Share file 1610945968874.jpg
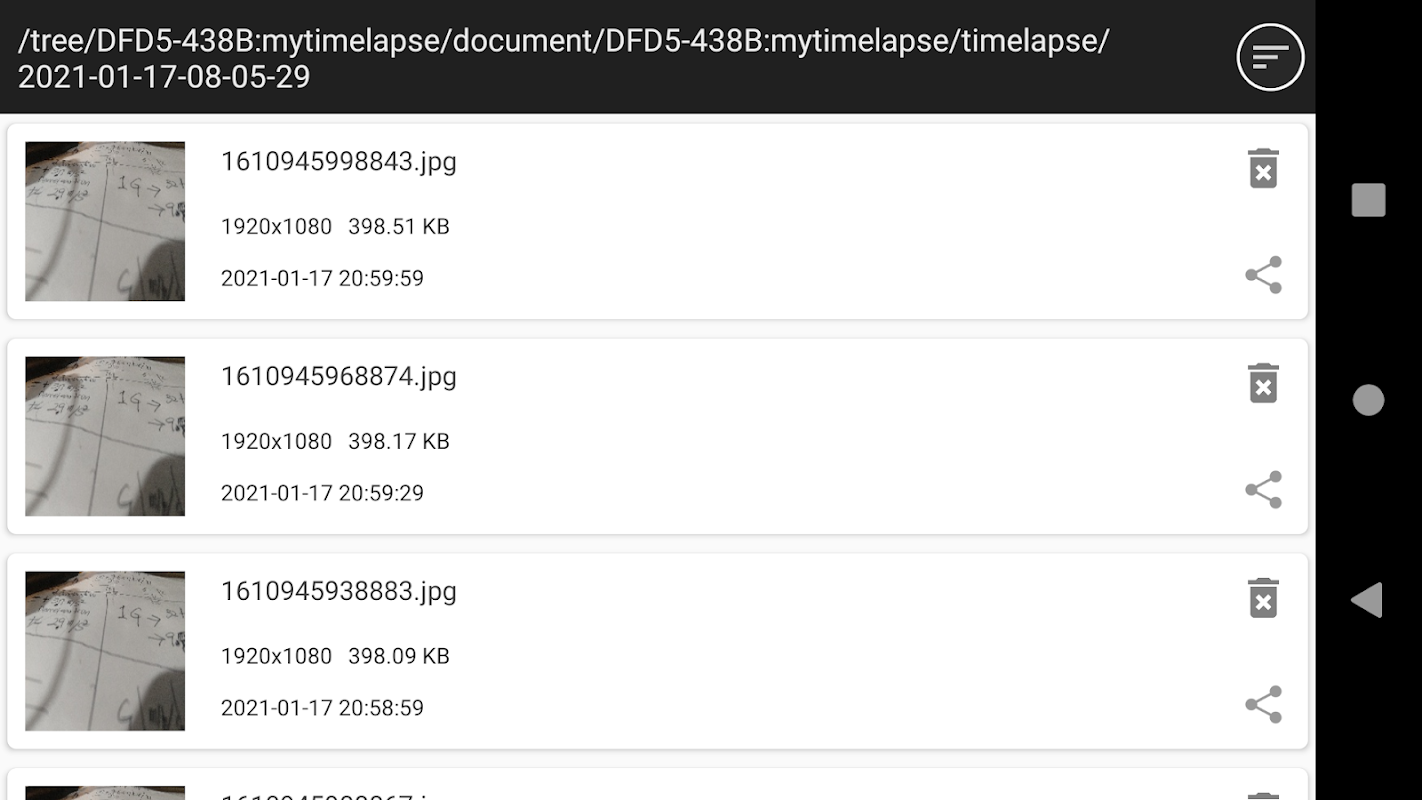1422x800 pixels. click(x=1263, y=490)
